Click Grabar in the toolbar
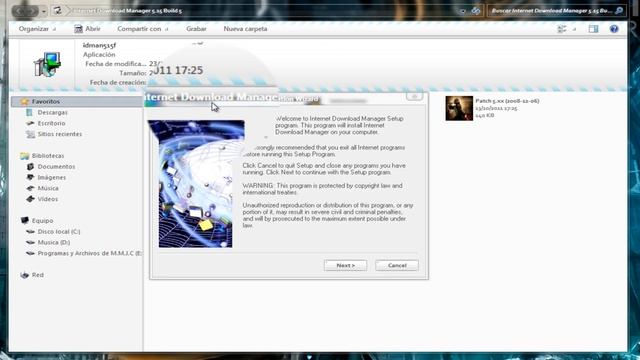 [x=196, y=29]
